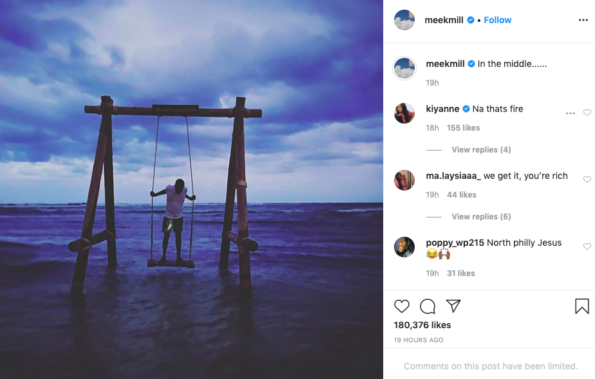
Task: View the 180,376 likes list
Action: [422, 325]
